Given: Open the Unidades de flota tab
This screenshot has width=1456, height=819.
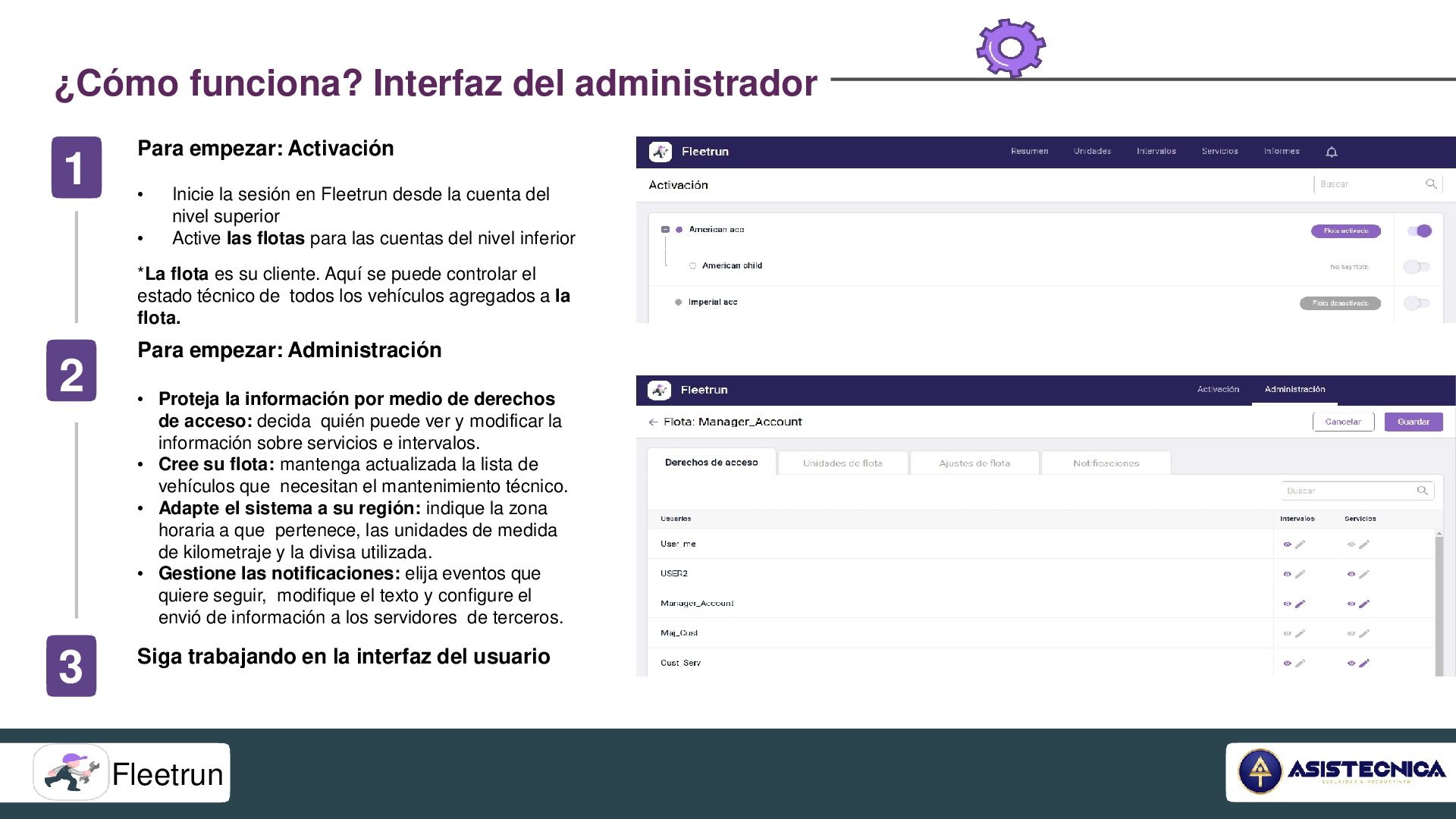Looking at the screenshot, I should coord(843,463).
